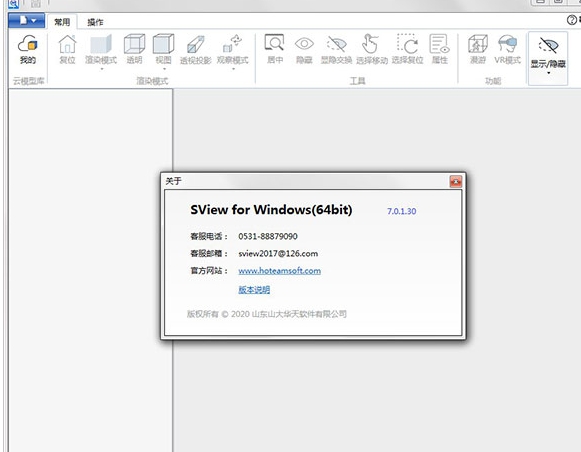Click the SView for Windows(64bit) title
The image size is (581, 452).
tap(271, 210)
